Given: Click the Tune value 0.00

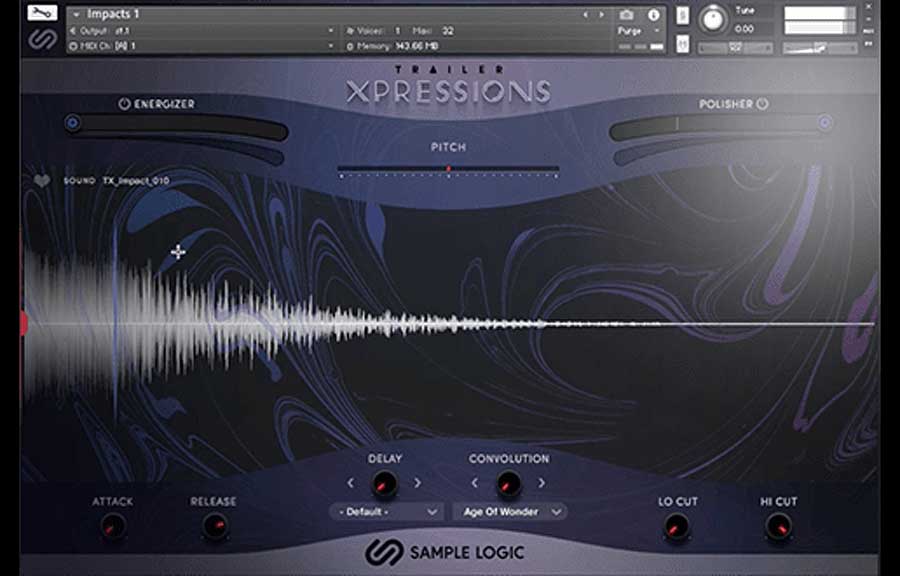Looking at the screenshot, I should (744, 29).
